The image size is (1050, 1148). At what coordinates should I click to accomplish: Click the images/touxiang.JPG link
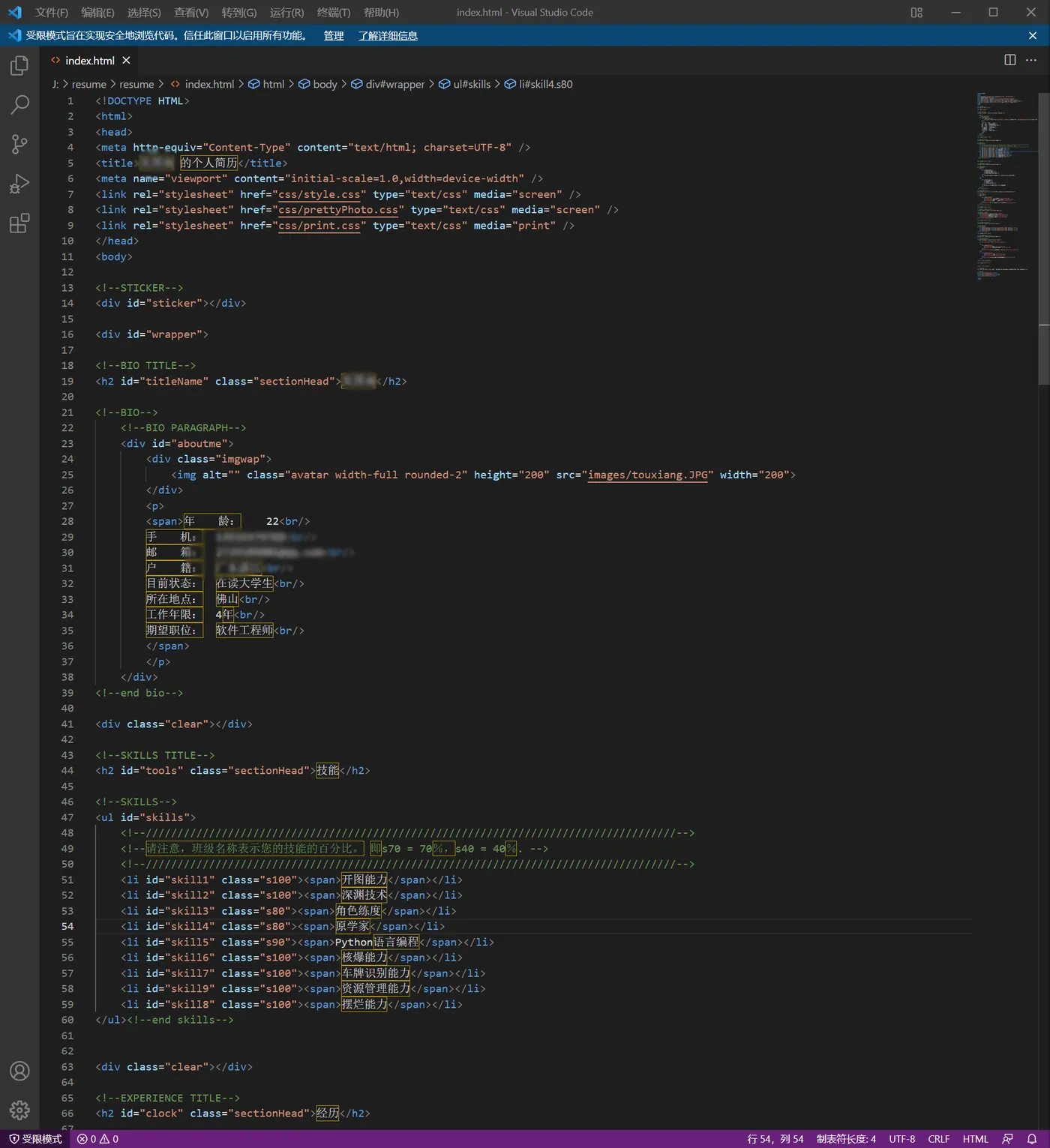(x=647, y=475)
